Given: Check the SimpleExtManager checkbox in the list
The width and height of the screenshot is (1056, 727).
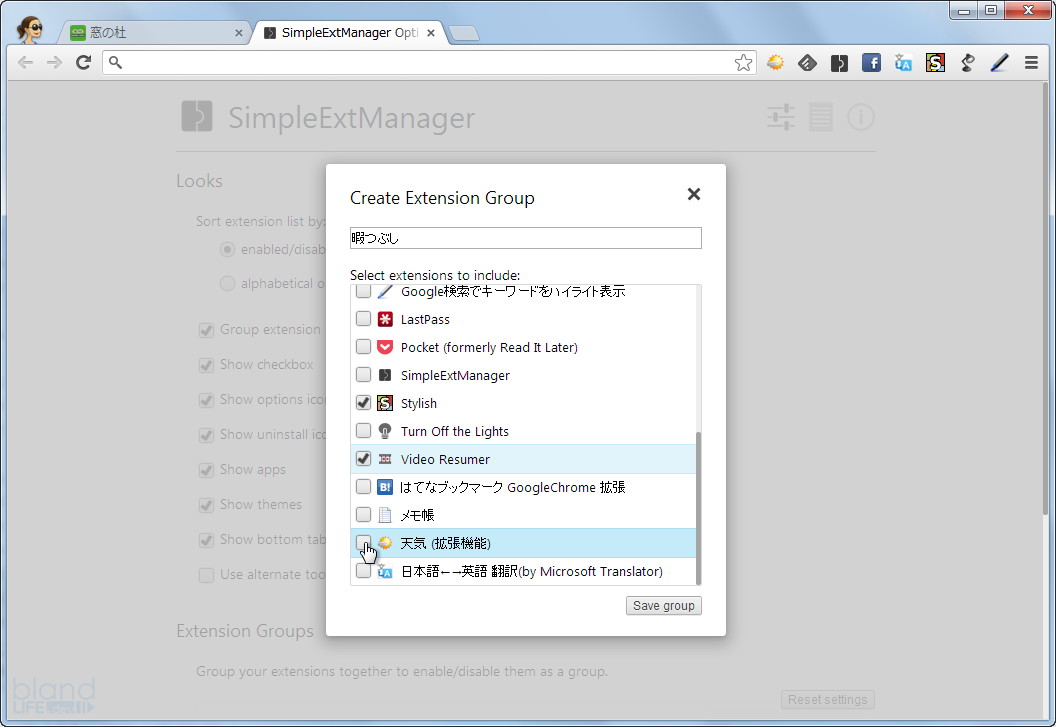Looking at the screenshot, I should click(363, 374).
